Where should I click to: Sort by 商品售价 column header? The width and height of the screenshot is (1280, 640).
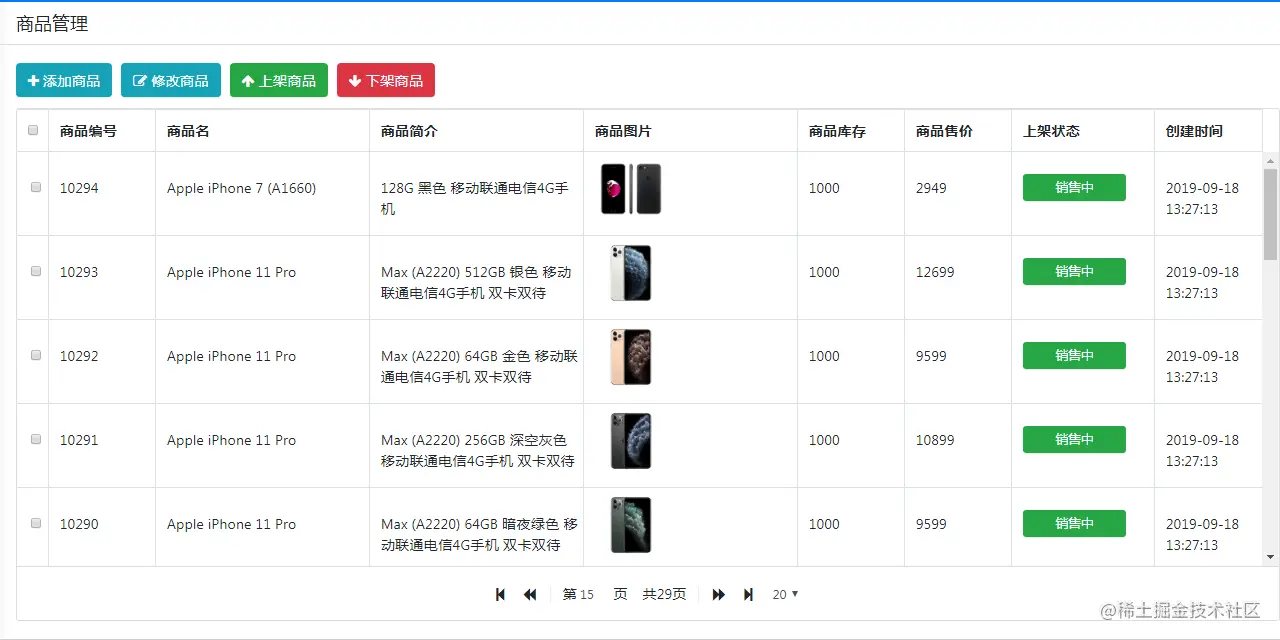click(944, 131)
